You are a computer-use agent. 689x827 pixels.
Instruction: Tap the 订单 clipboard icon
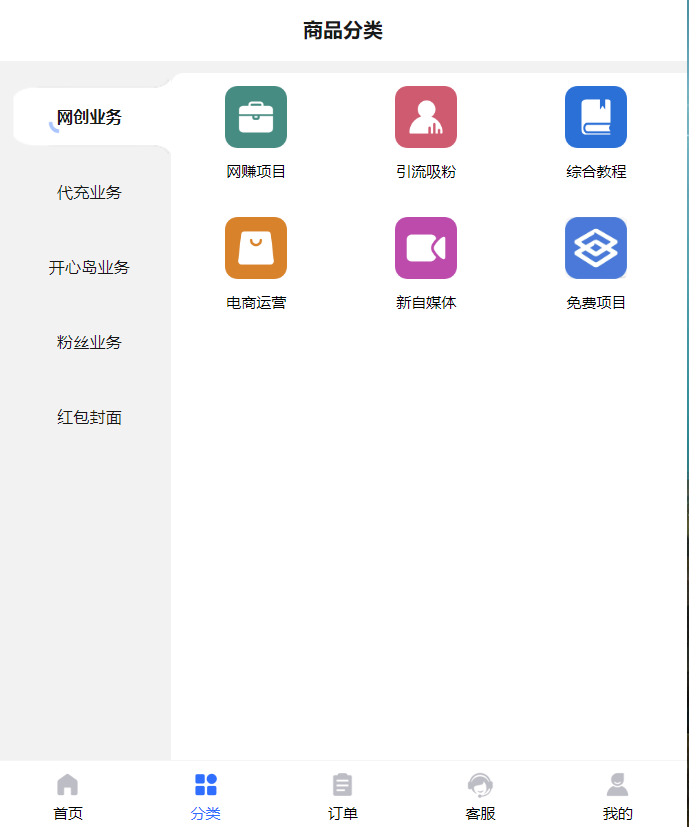point(343,785)
